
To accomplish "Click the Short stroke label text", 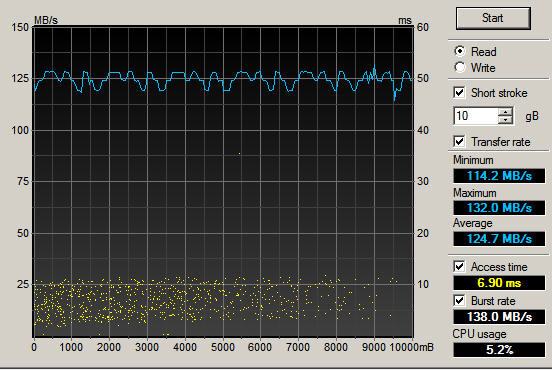I will (x=499, y=93).
